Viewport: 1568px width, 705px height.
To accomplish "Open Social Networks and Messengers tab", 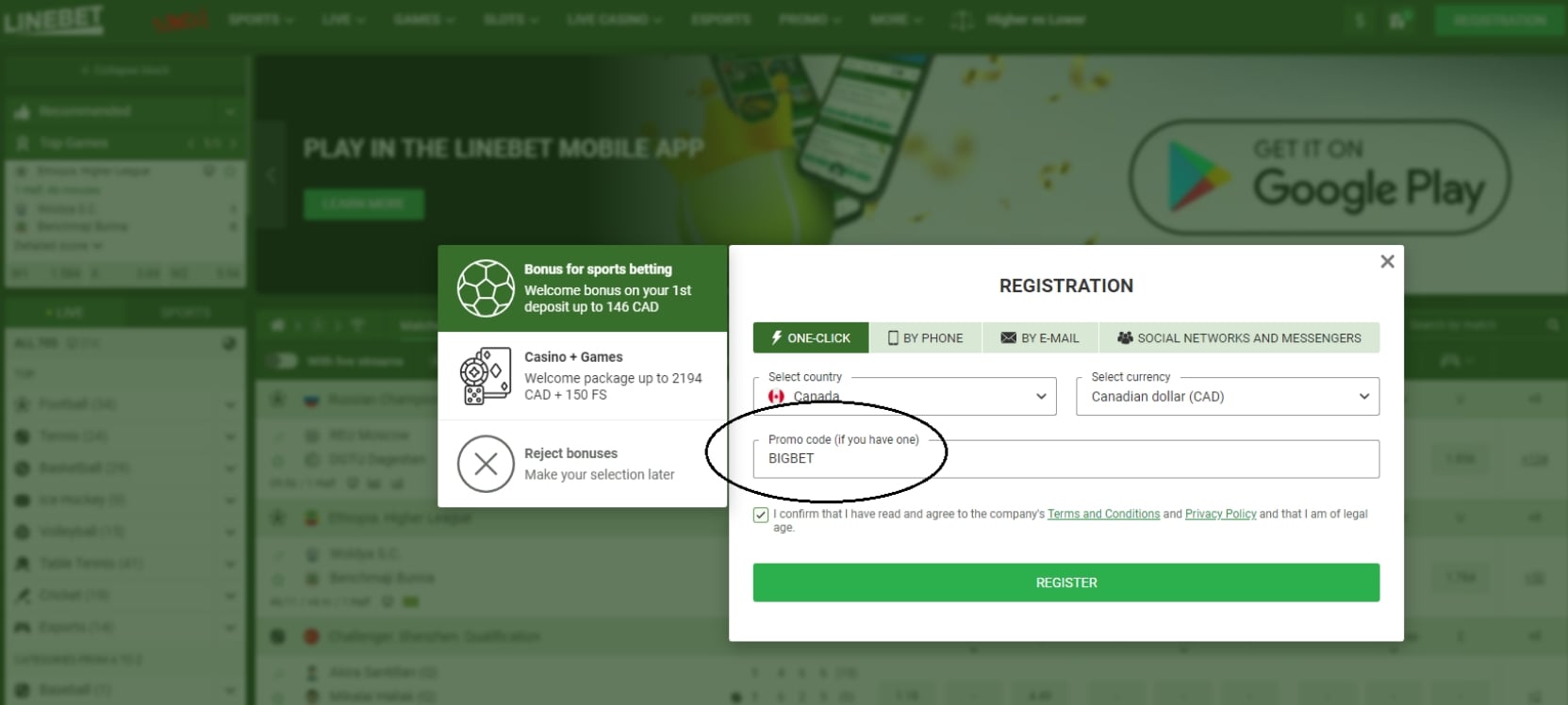I will point(1239,337).
